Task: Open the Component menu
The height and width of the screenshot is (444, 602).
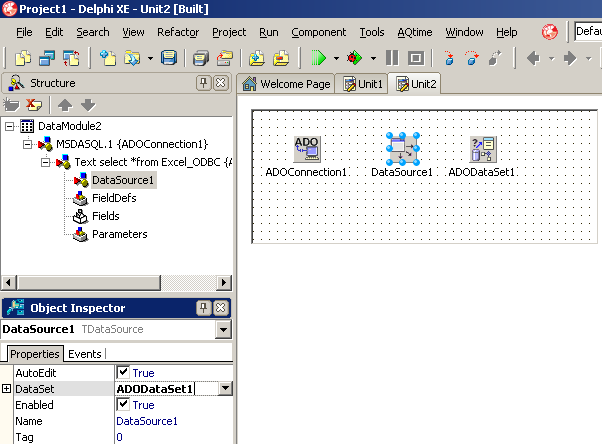Action: (x=318, y=32)
